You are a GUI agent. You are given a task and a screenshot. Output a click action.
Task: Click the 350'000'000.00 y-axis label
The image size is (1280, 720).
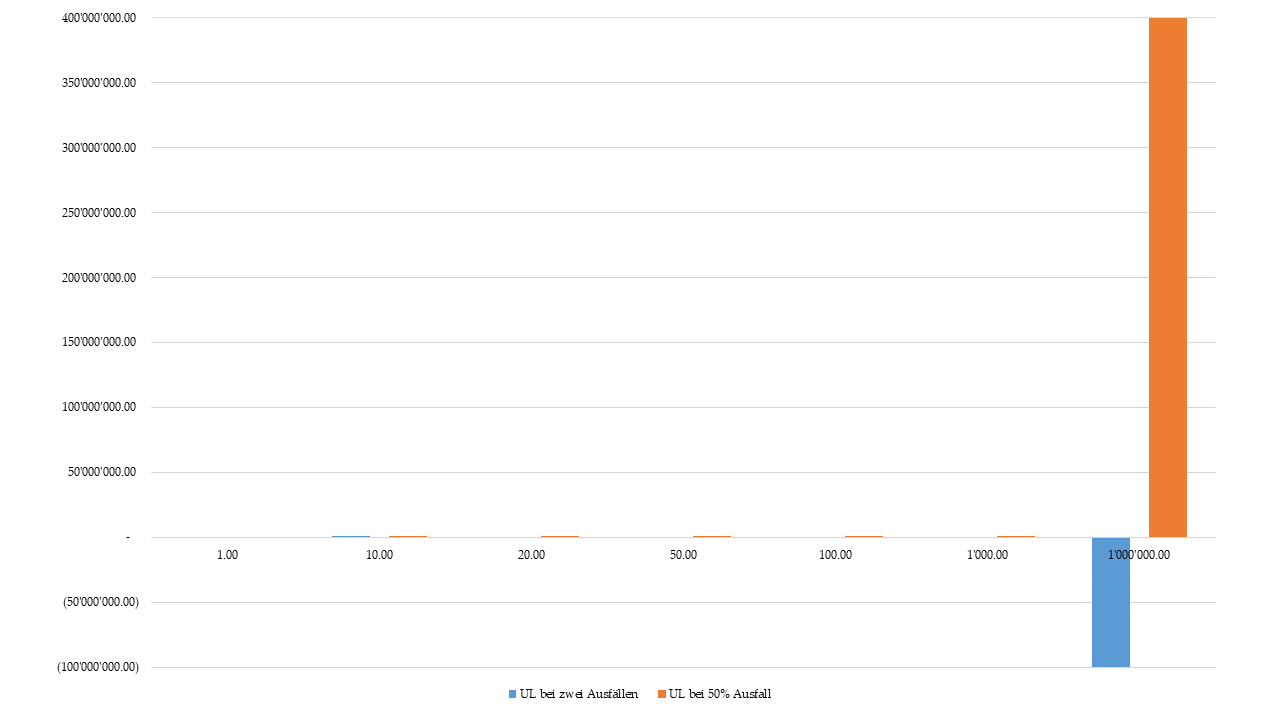99,83
